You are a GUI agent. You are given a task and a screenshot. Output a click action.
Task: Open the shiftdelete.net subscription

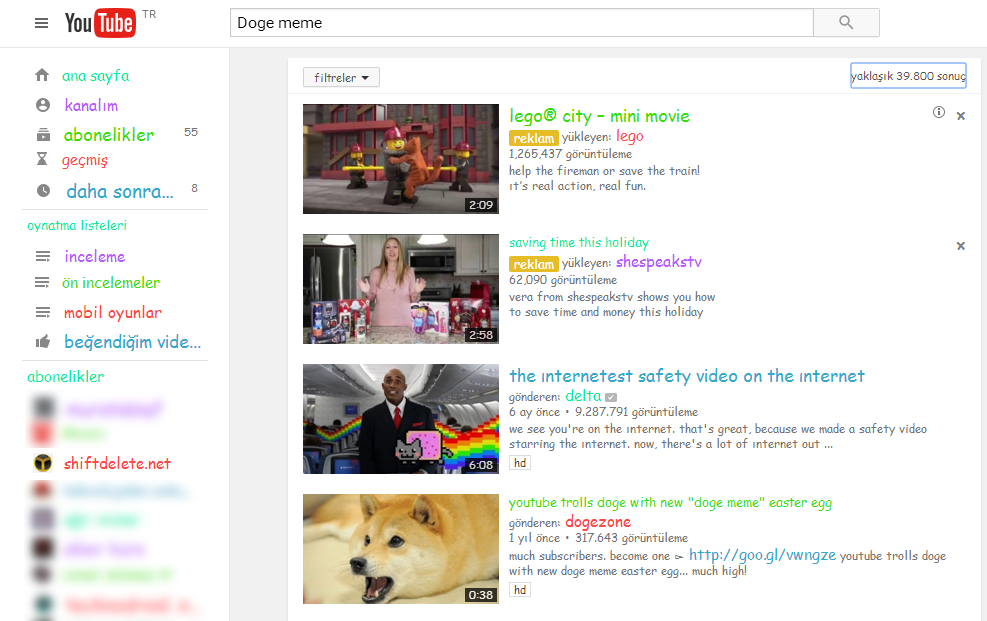(x=117, y=463)
